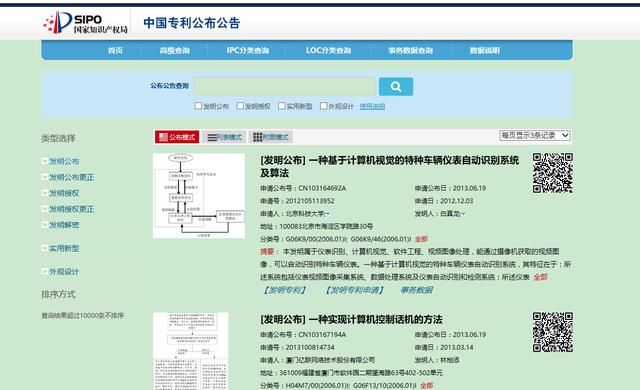Focus the 公布公告查询 search field

click(x=285, y=86)
